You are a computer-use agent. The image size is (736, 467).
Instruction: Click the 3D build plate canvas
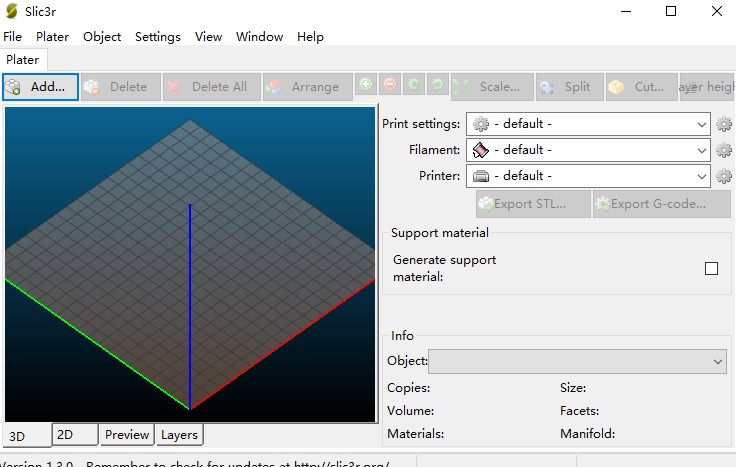190,264
